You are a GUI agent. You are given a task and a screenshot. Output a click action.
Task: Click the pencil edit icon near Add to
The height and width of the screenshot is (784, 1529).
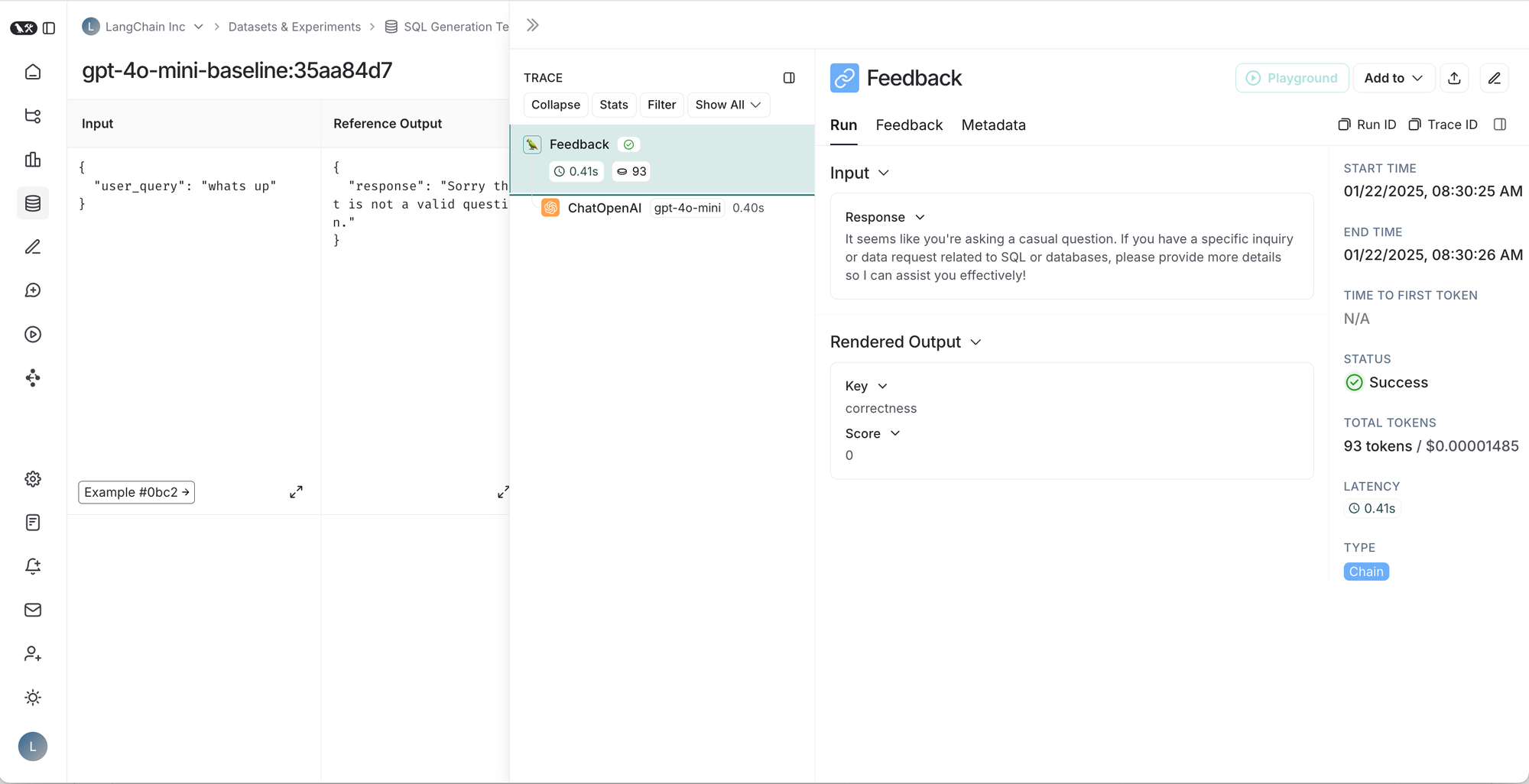point(1494,78)
